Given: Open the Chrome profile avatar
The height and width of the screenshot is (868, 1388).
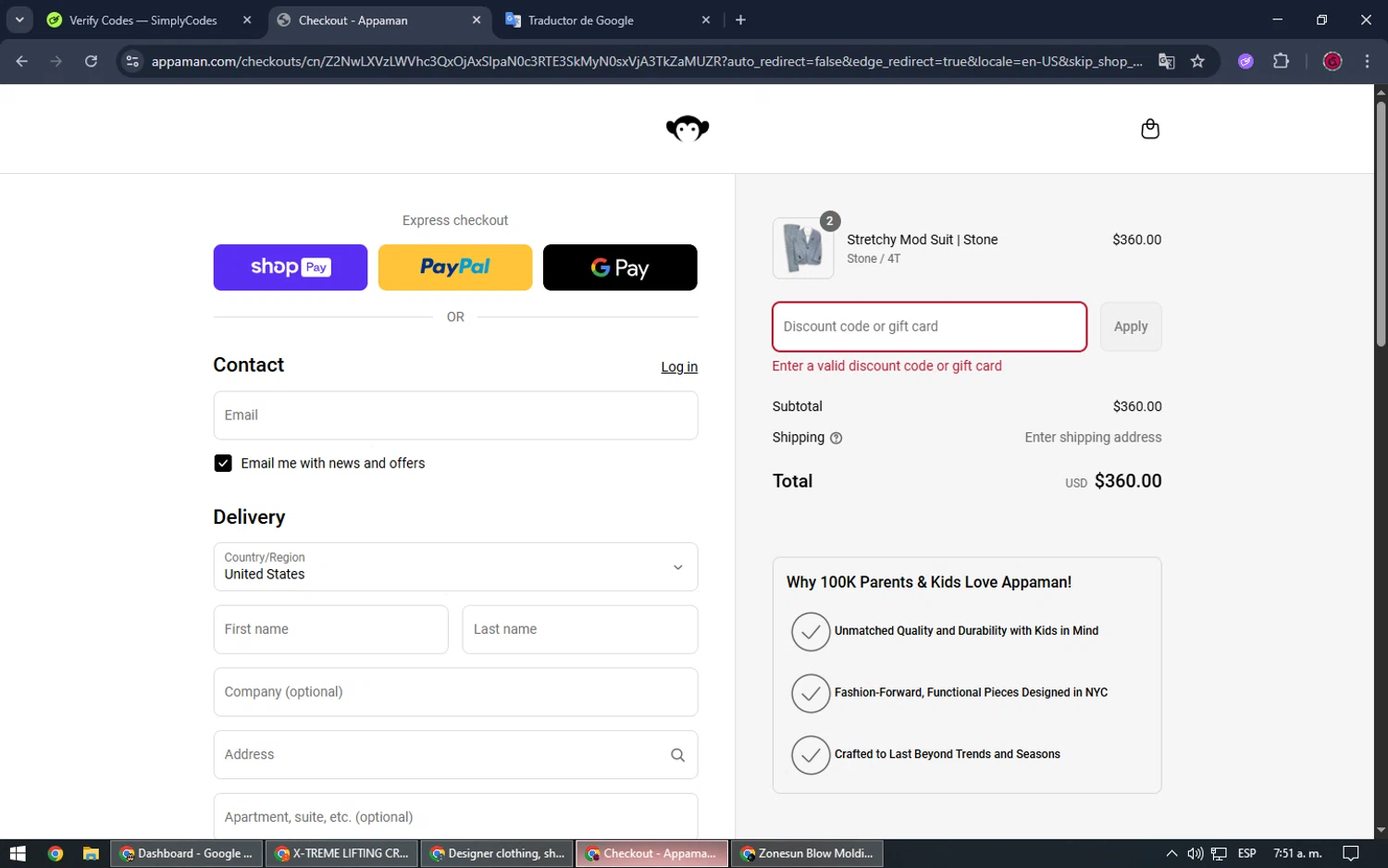Looking at the screenshot, I should (x=1332, y=61).
